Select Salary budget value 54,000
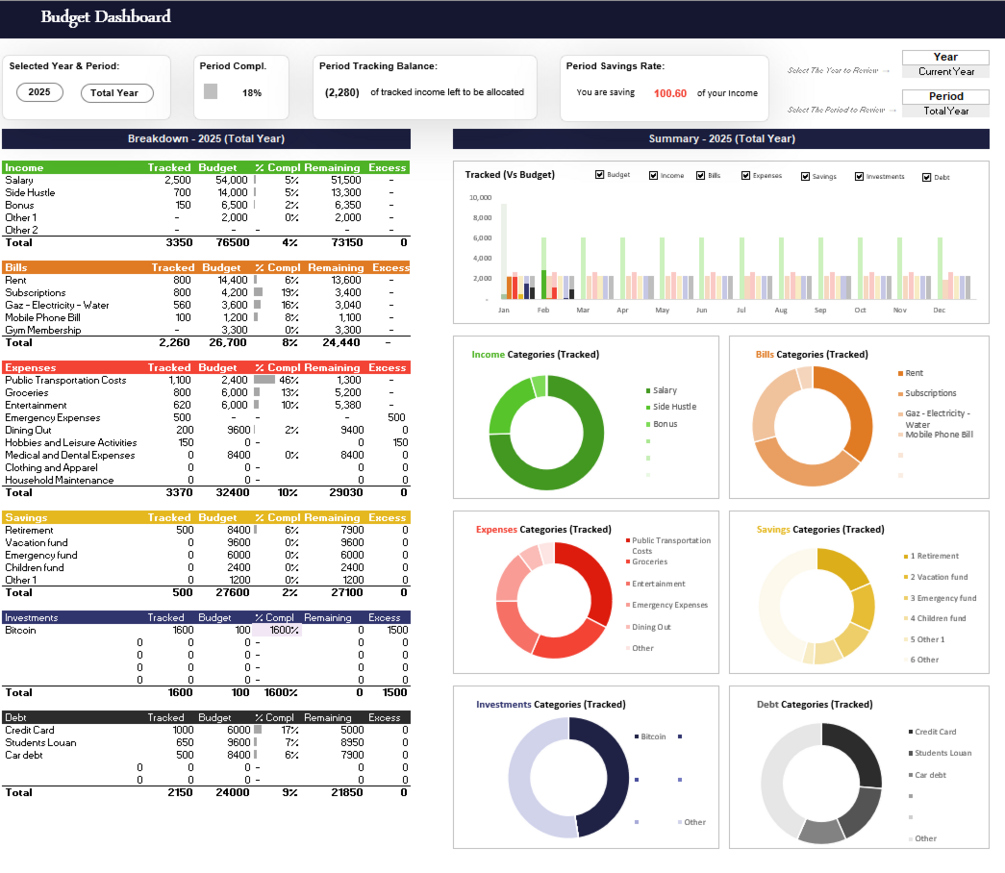 coord(231,180)
